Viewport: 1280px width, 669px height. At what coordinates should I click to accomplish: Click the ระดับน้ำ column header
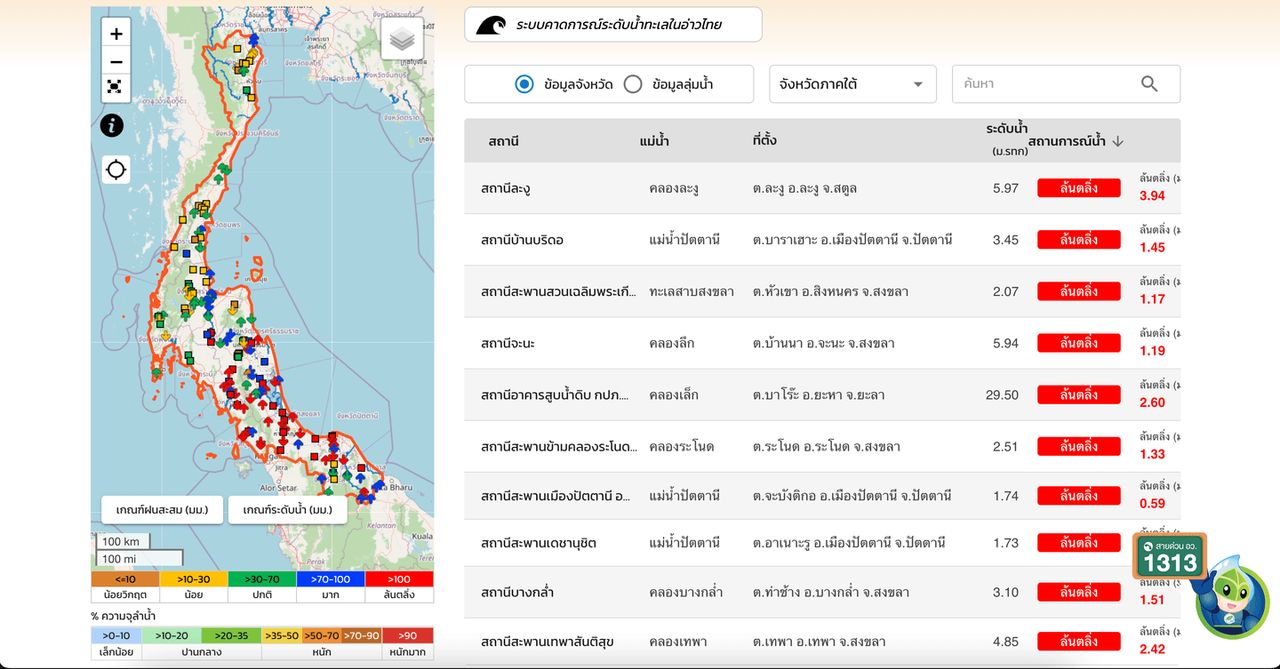pyautogui.click(x=1006, y=129)
